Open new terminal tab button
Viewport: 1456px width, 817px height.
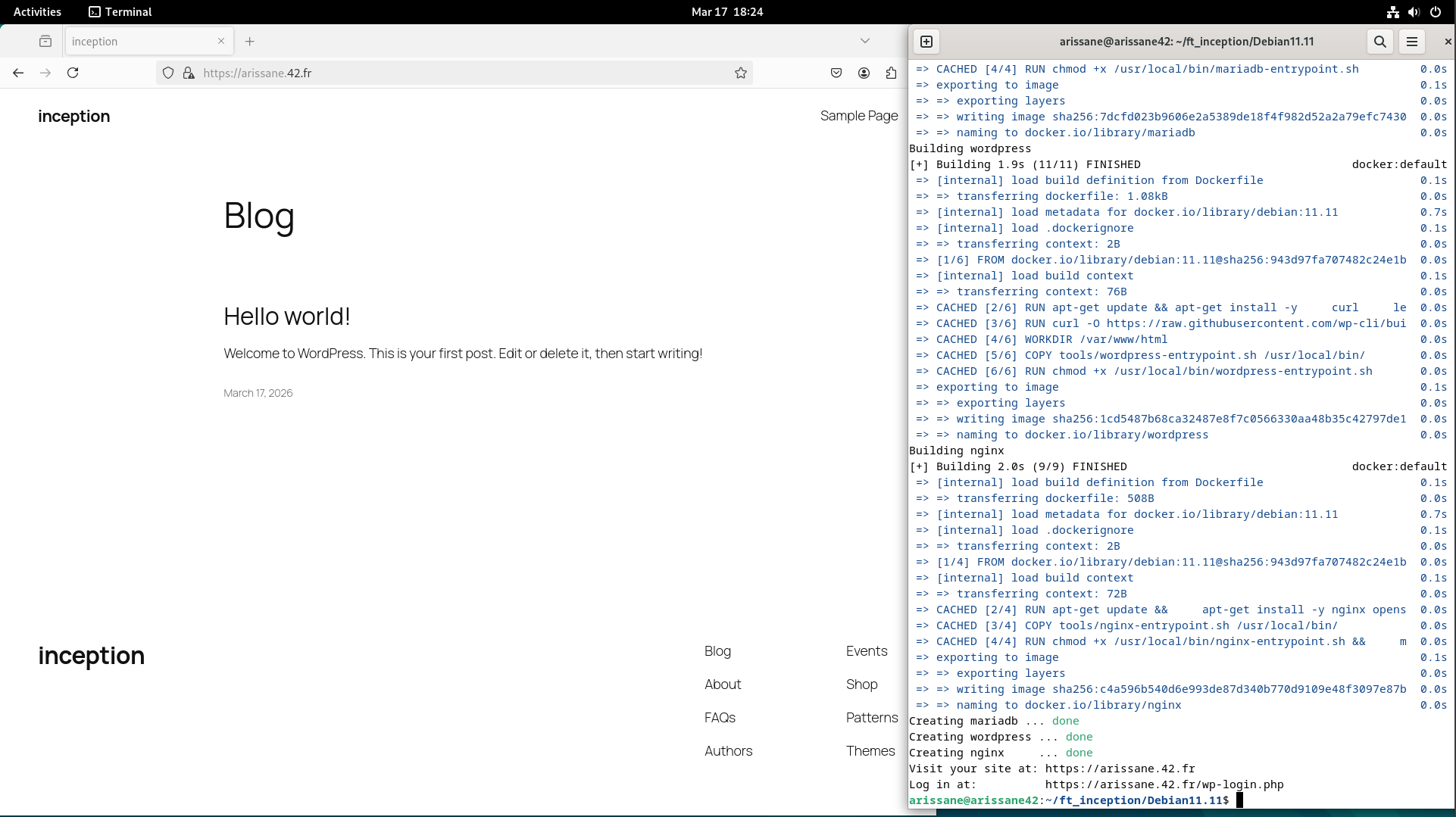coord(926,42)
